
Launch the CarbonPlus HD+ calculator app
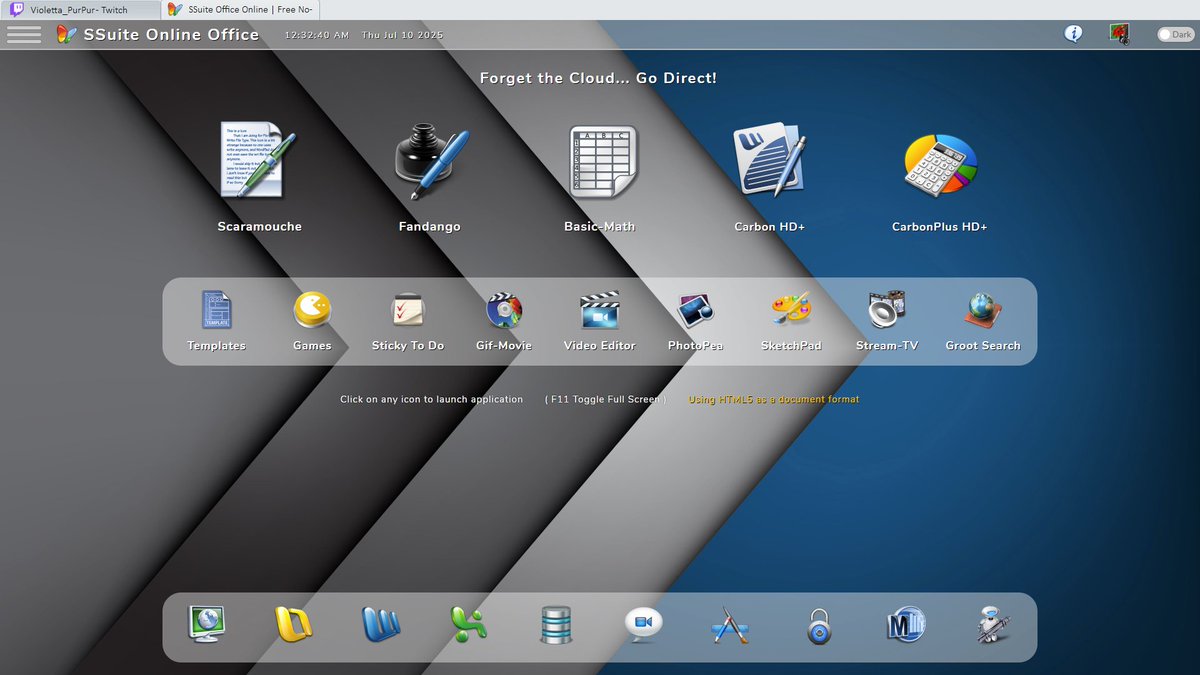coord(940,163)
